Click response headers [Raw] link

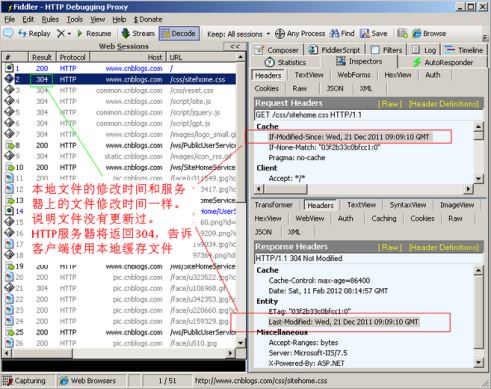tap(390, 248)
